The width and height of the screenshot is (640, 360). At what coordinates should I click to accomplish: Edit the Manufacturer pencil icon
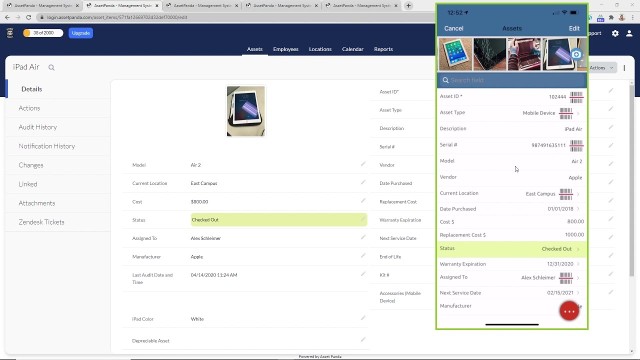(363, 256)
